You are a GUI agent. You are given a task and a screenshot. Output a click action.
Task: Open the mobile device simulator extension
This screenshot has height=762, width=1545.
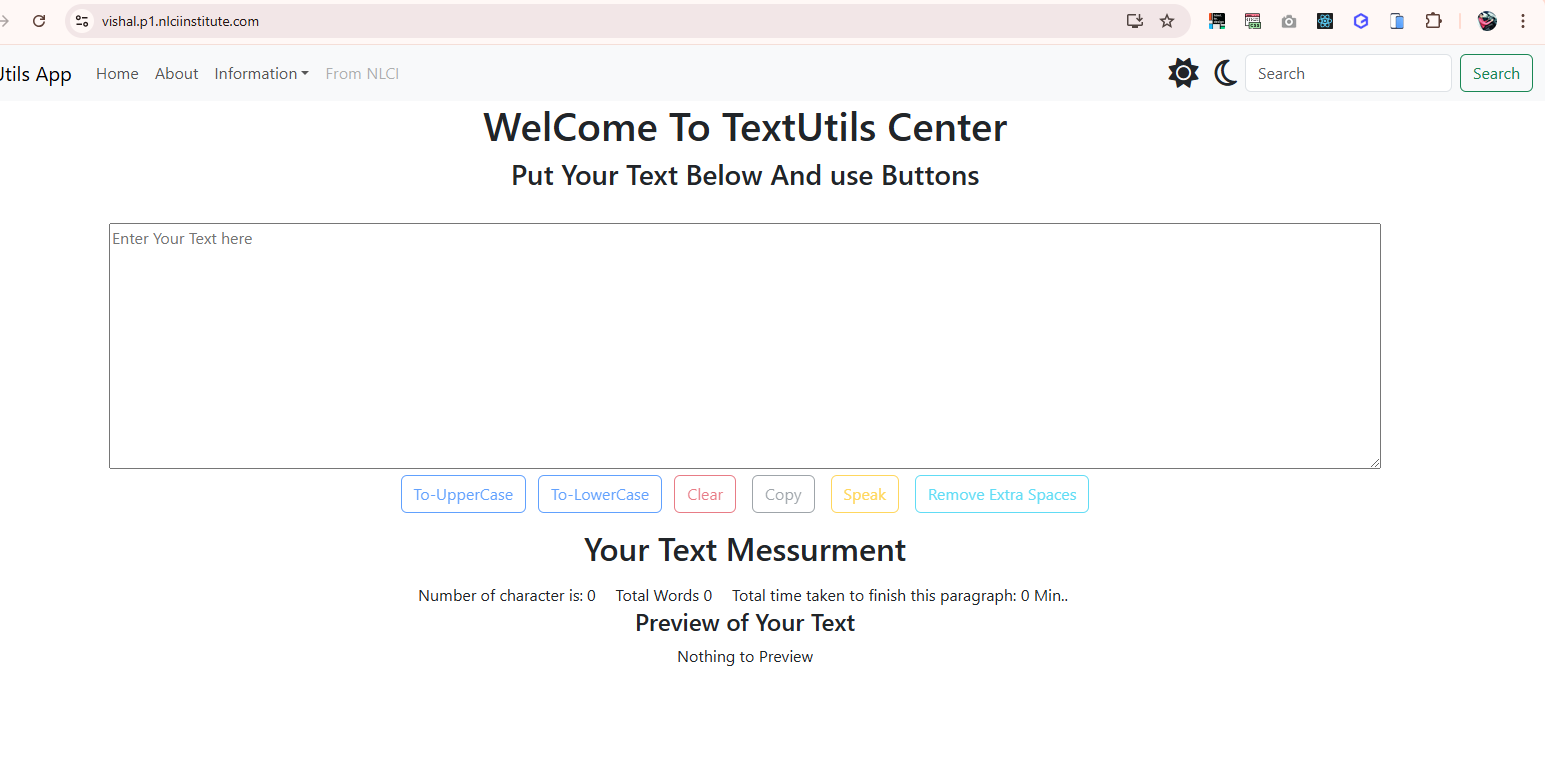1397,21
